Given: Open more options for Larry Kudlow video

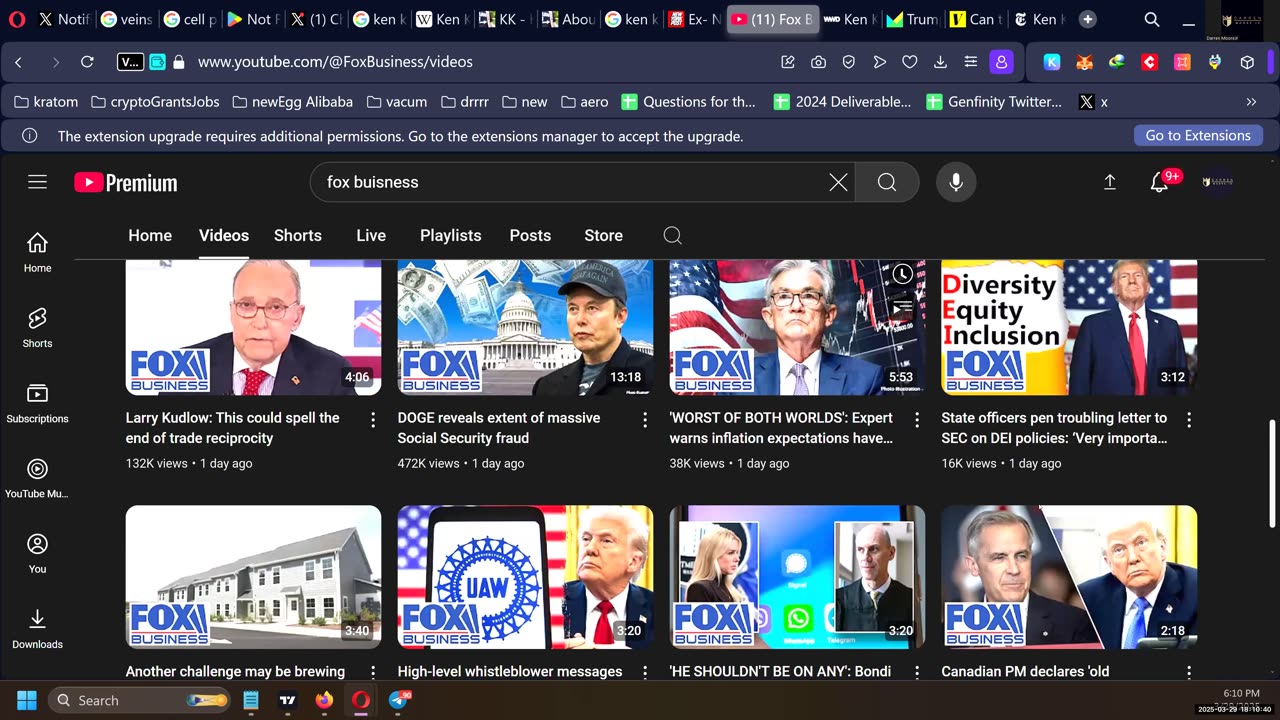Looking at the screenshot, I should point(373,420).
